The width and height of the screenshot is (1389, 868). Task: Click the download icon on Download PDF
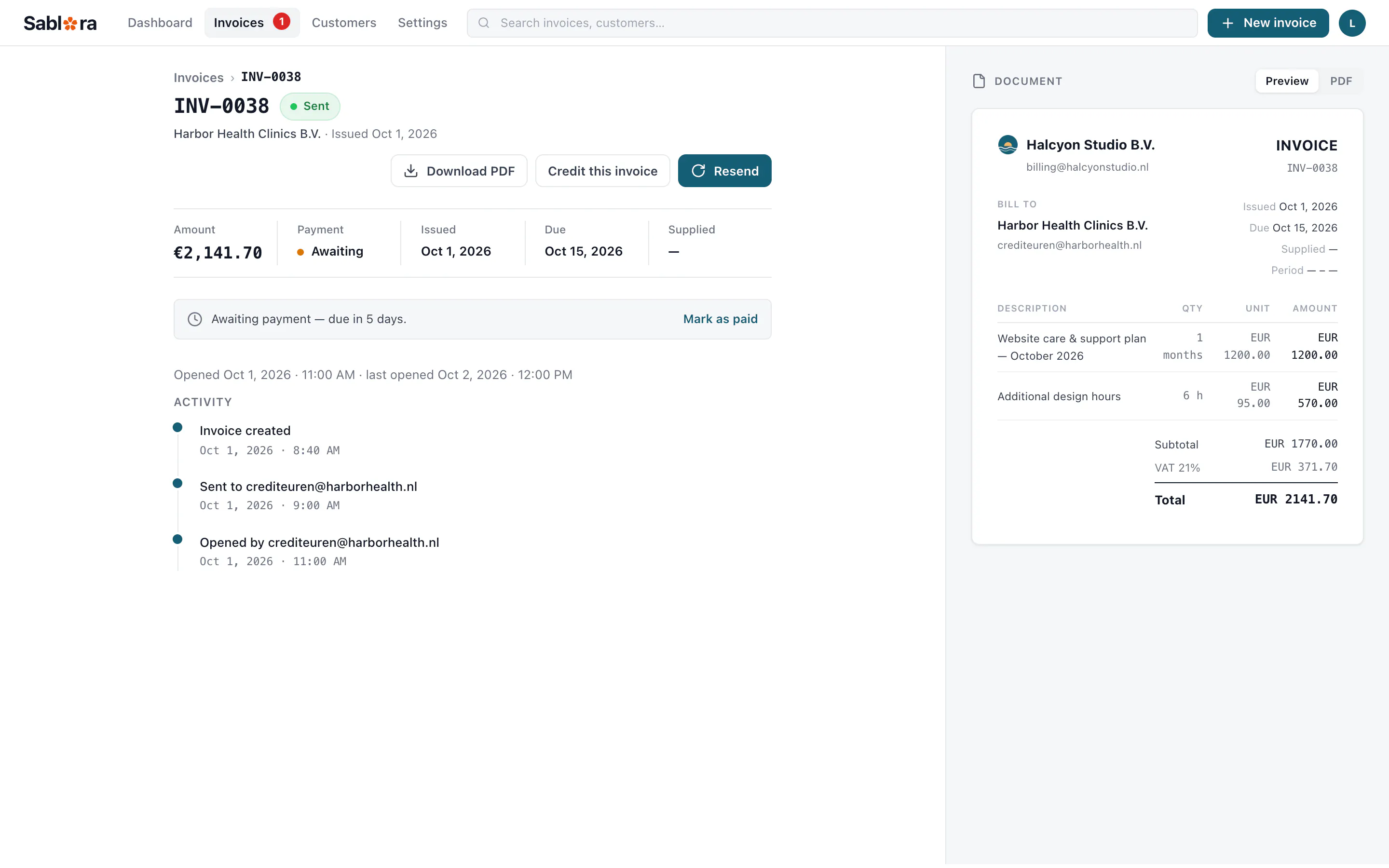(411, 171)
